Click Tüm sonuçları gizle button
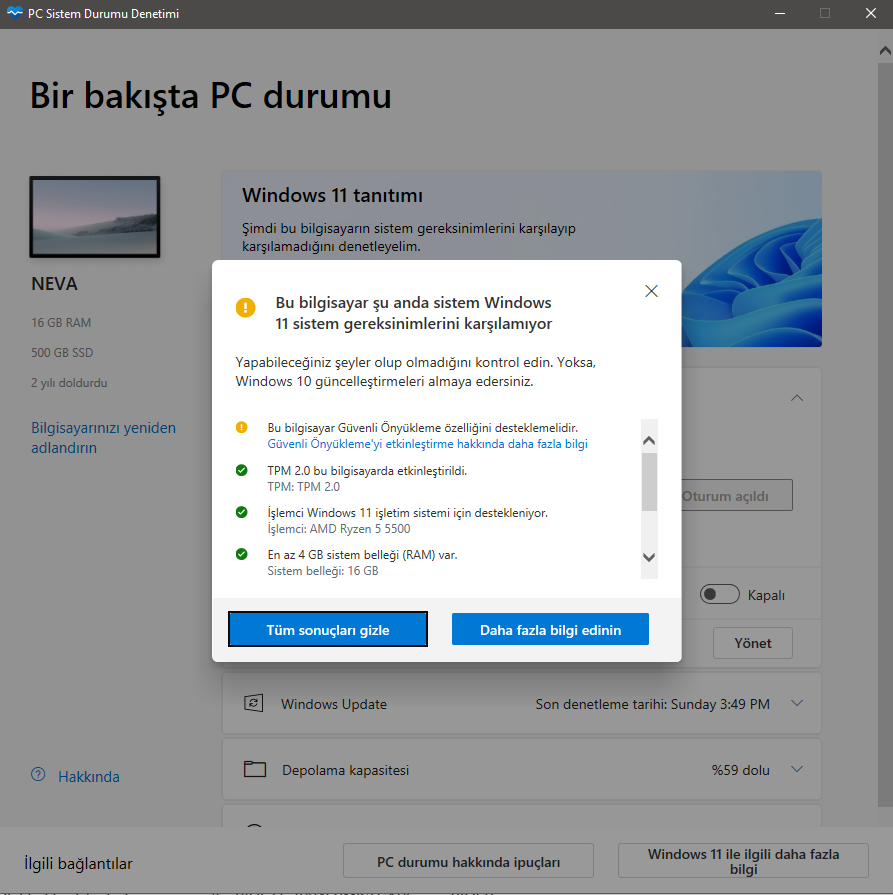Viewport: 893px width, 895px height. 328,630
